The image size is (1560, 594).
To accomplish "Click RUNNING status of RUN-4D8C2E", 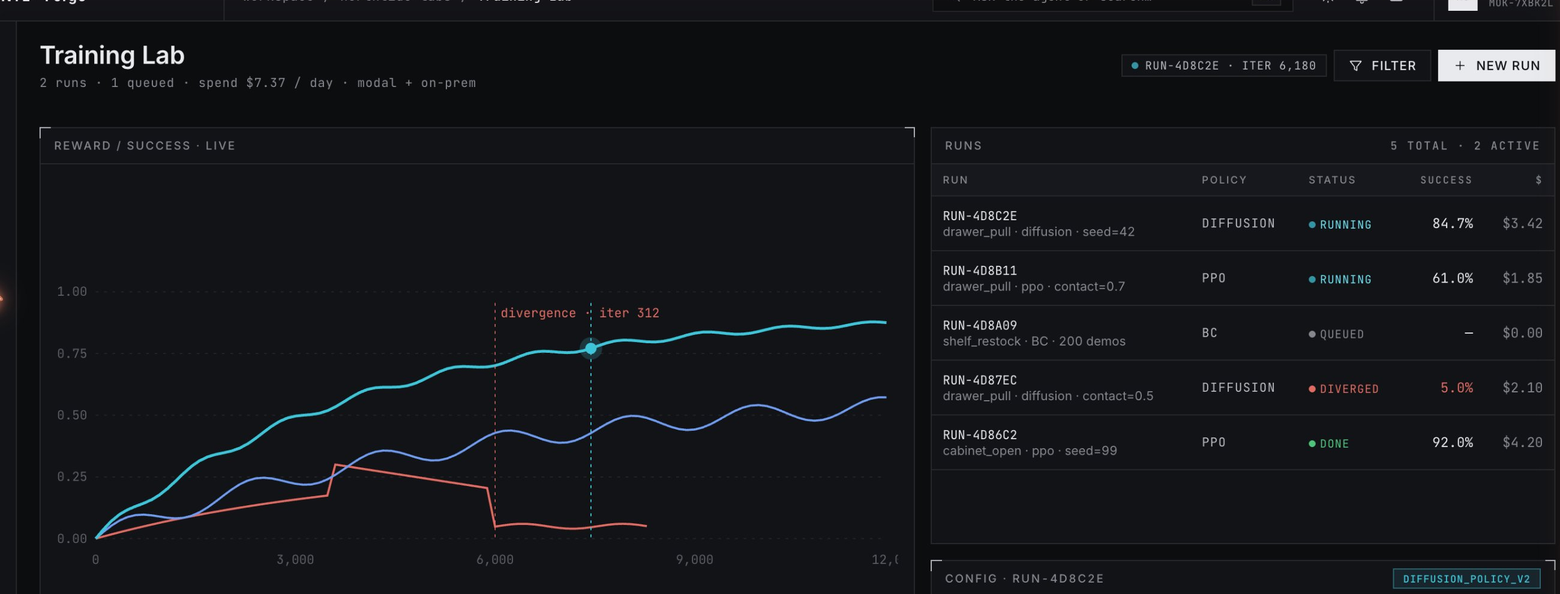I will click(x=1340, y=225).
